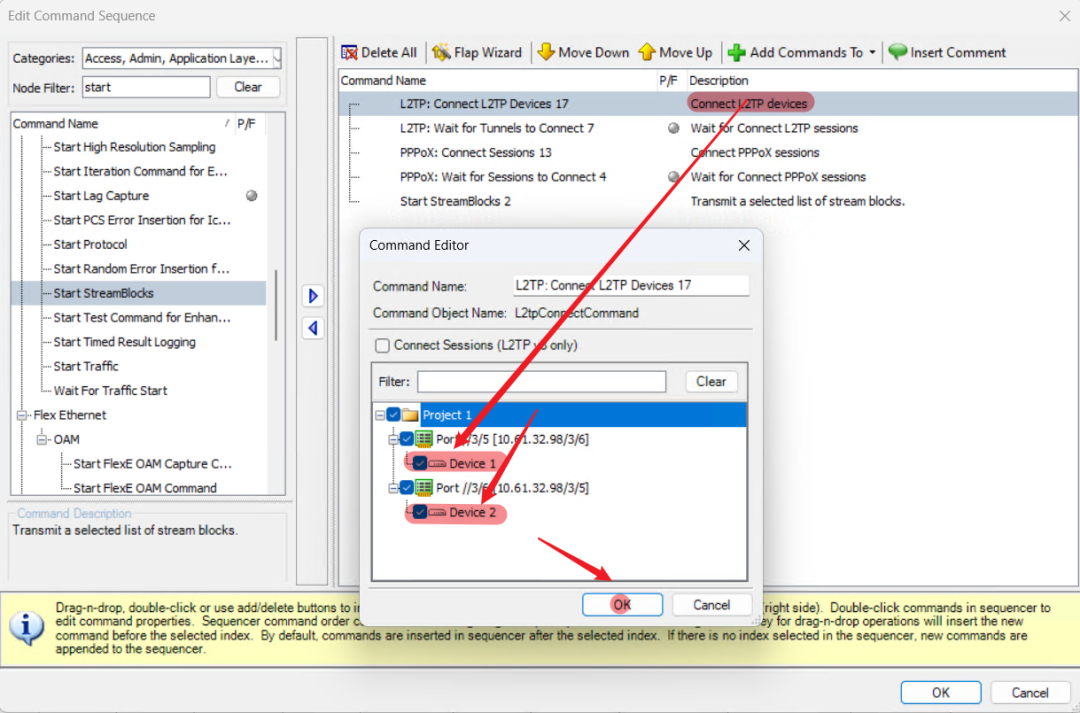This screenshot has height=713, width=1080.
Task: Select the PPPoX: Connect Sessions 13 row
Action: point(475,153)
